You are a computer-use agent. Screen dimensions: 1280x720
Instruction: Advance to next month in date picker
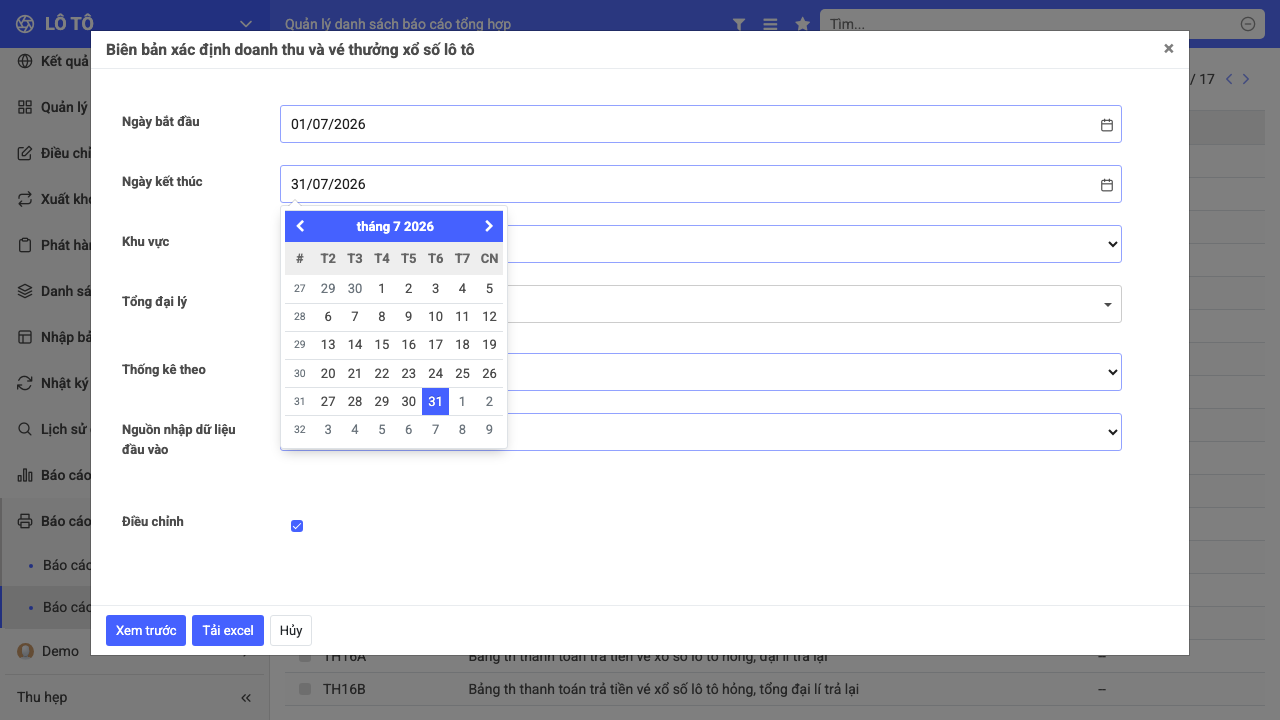point(489,226)
